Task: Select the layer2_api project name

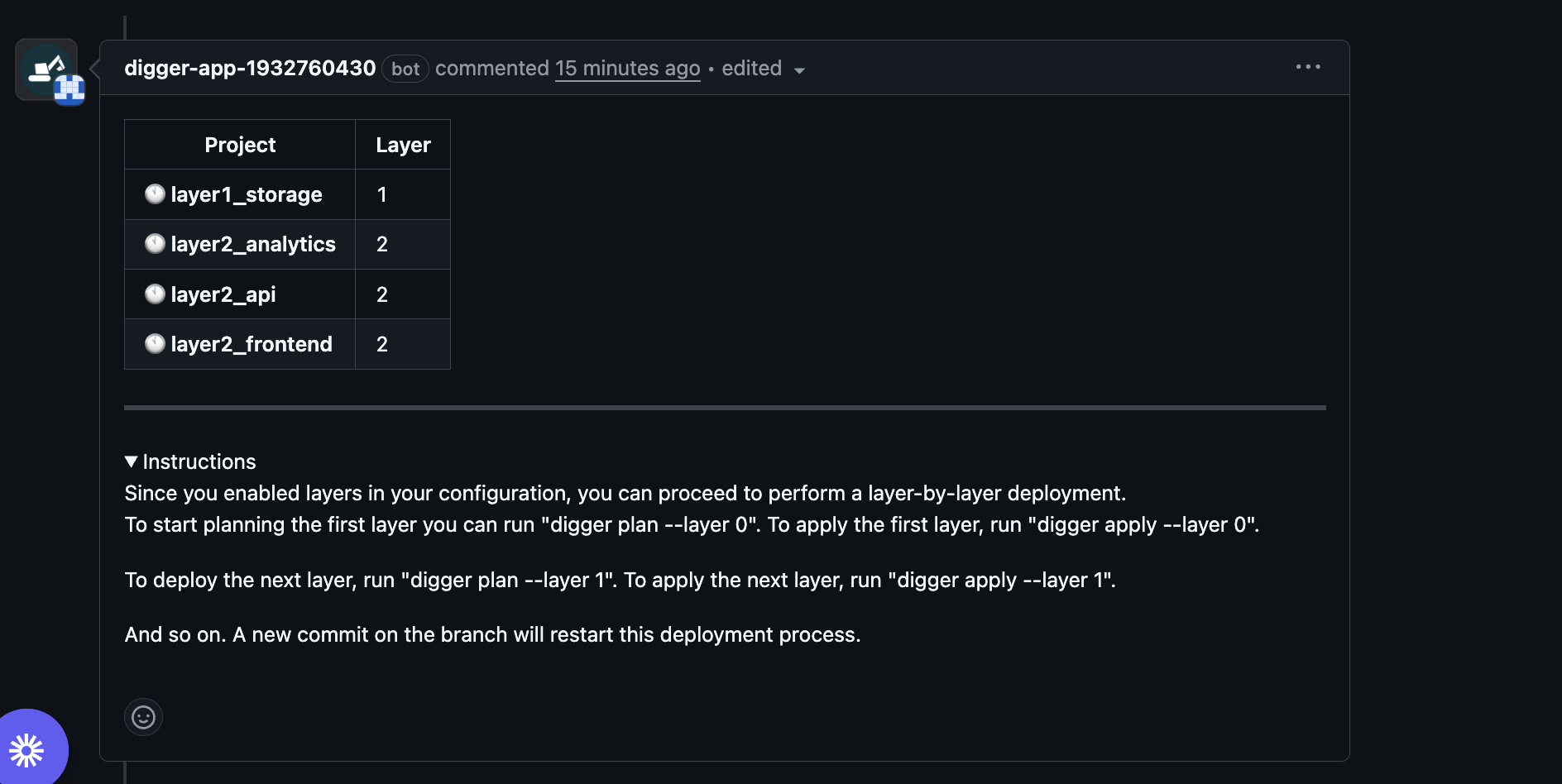Action: (223, 294)
